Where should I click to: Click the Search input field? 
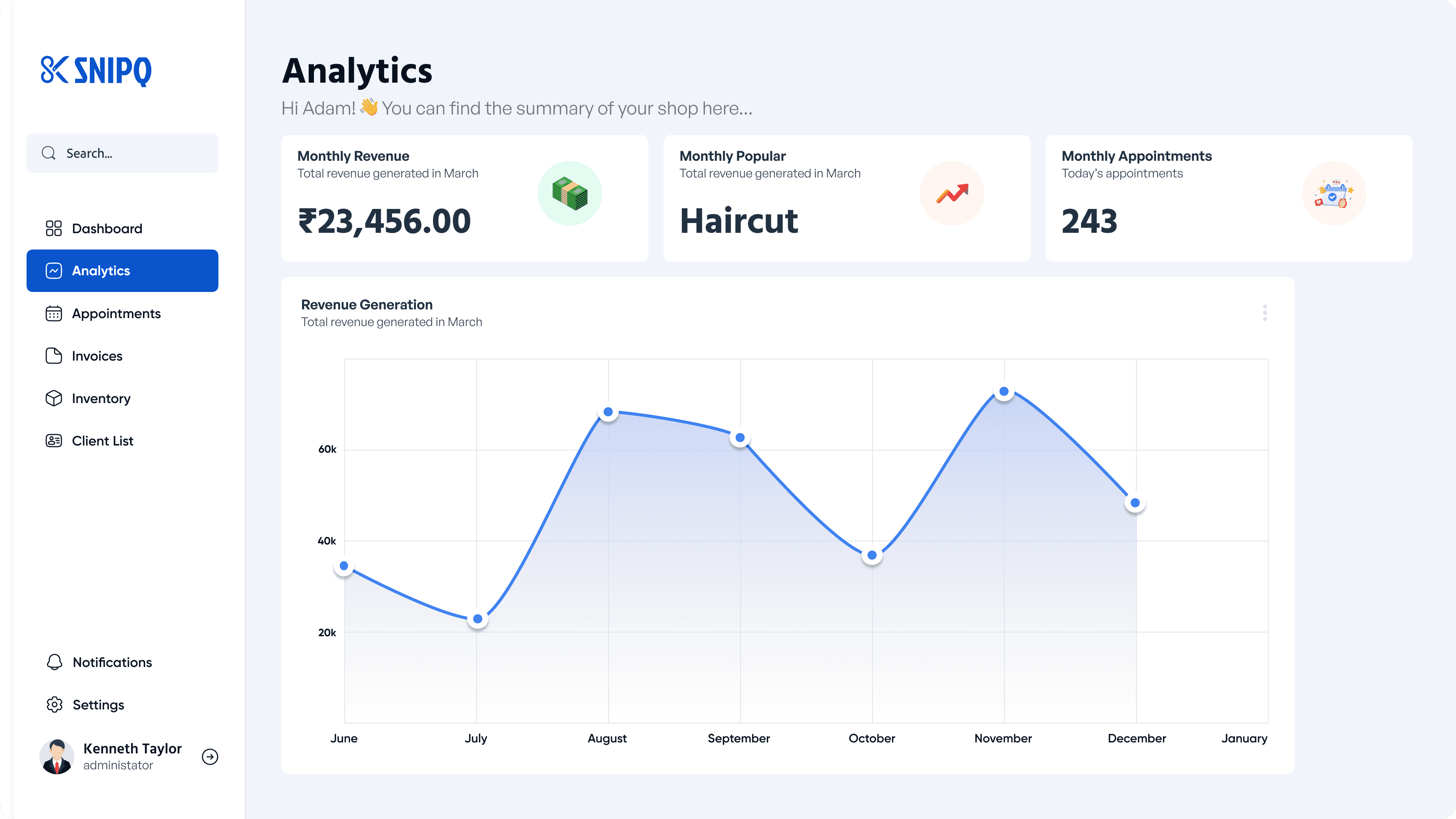tap(136, 153)
